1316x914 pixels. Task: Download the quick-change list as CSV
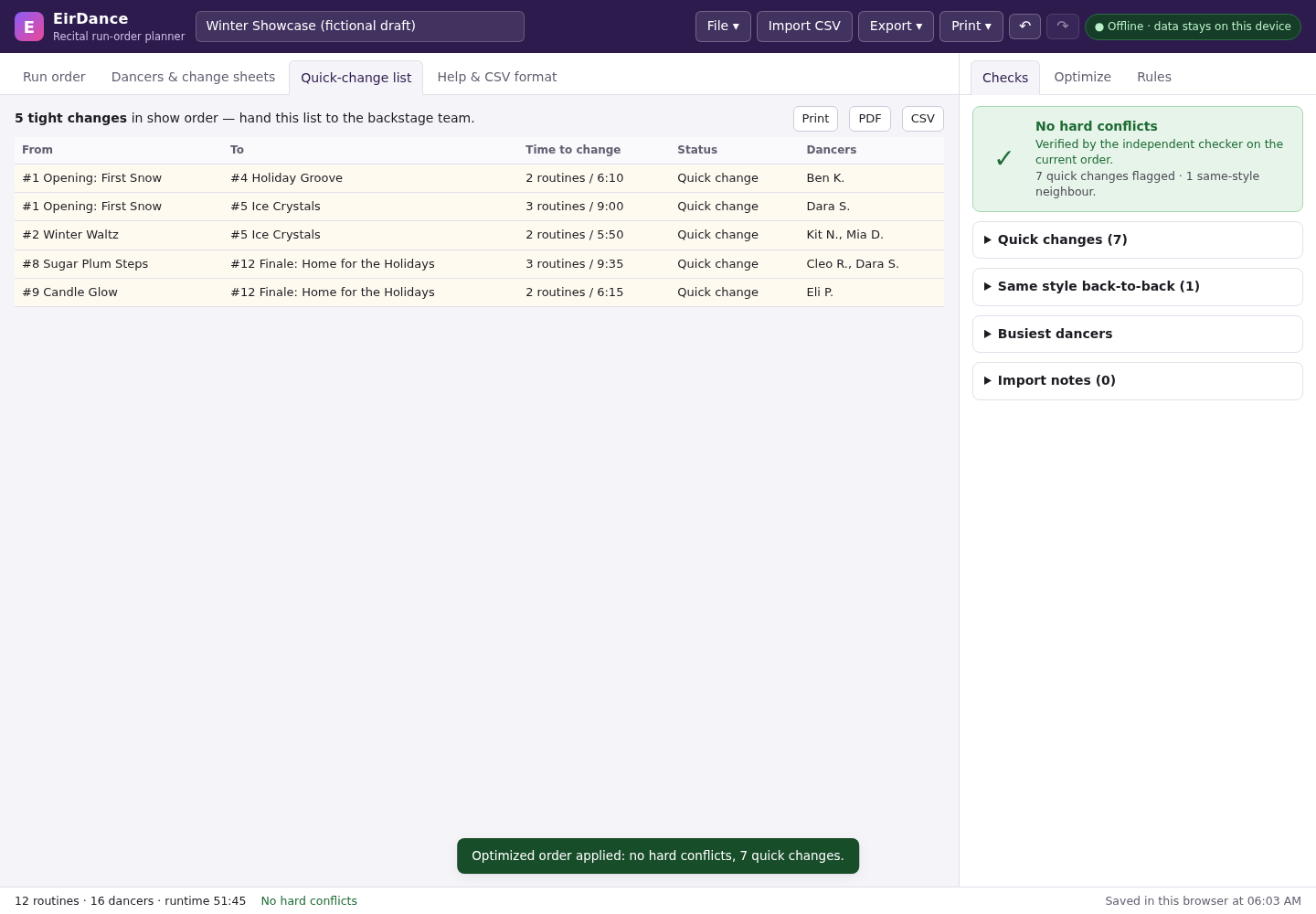click(x=923, y=119)
